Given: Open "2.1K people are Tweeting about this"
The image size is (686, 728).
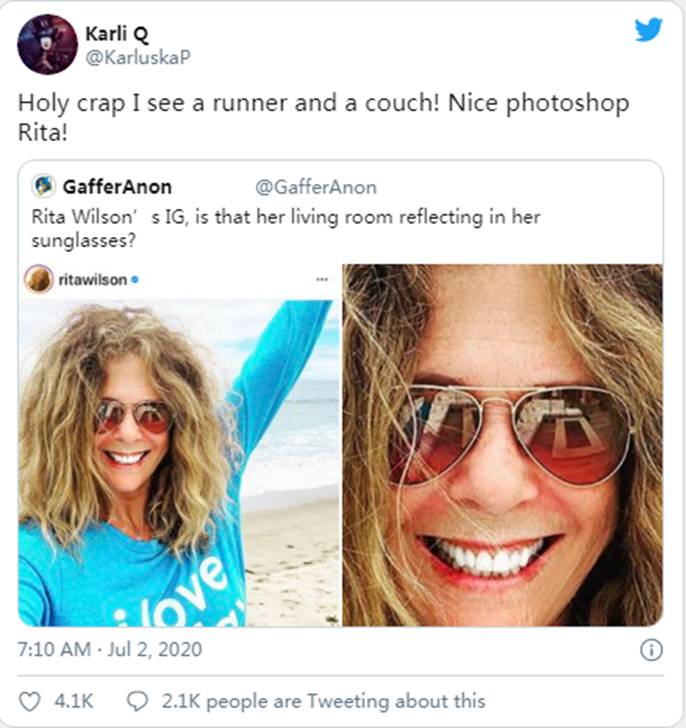Looking at the screenshot, I should point(322,701).
